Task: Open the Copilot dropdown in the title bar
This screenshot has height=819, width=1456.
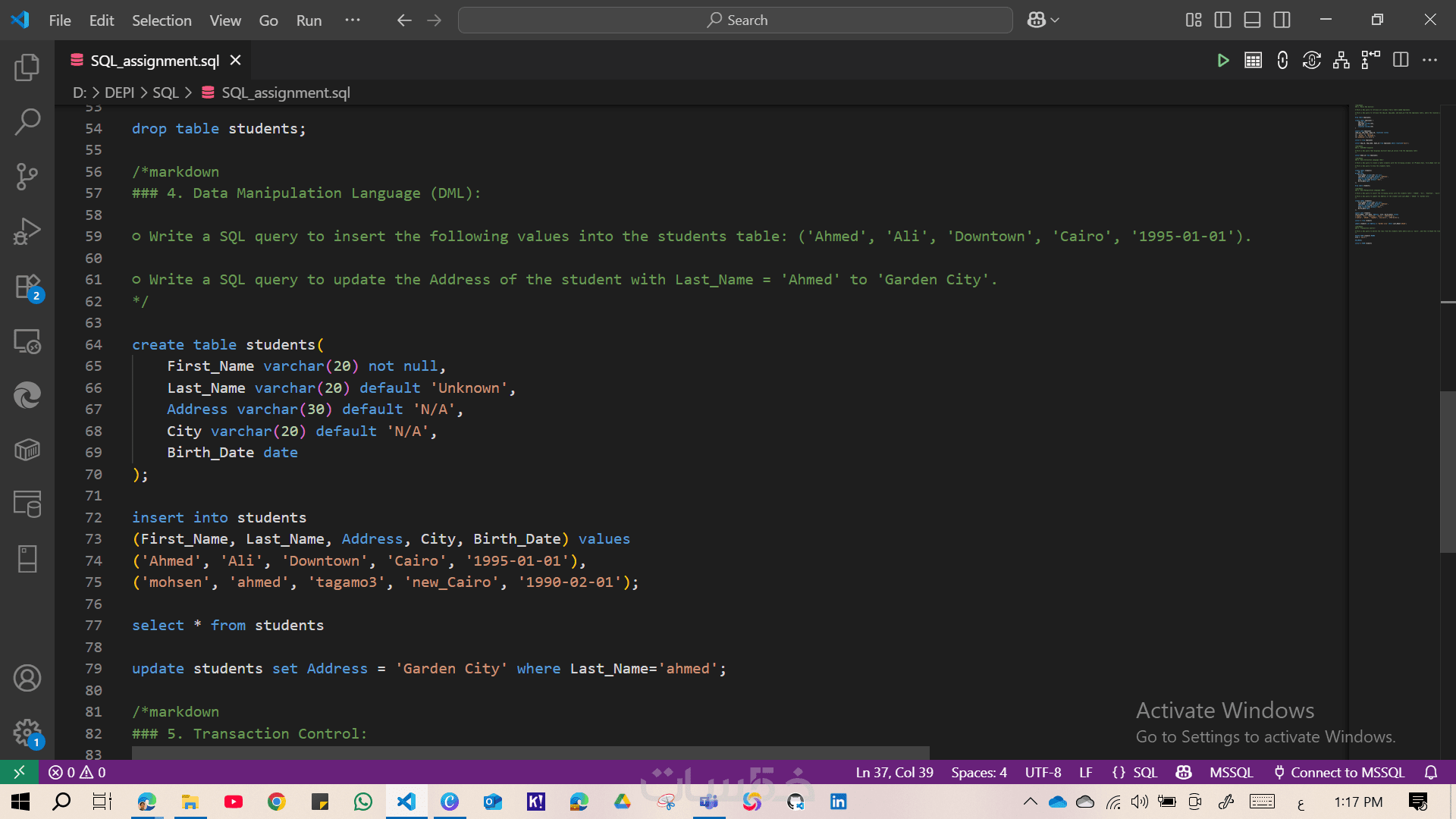Action: (x=1043, y=20)
